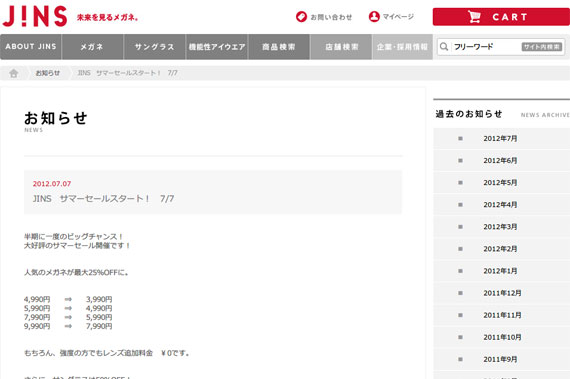
Task: Click the お知らせ page heading
Action: pyautogui.click(x=56, y=118)
